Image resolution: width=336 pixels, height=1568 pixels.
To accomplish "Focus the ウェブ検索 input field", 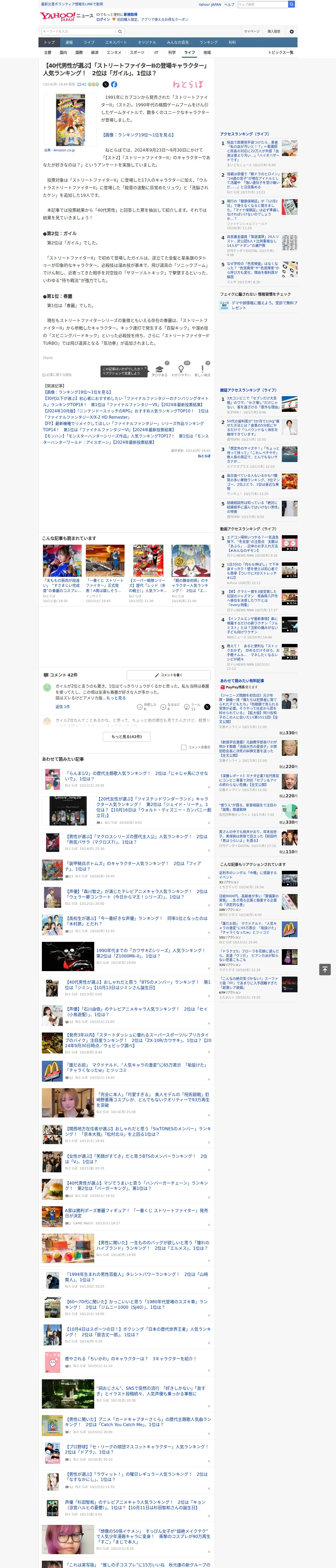I will tap(262, 4).
